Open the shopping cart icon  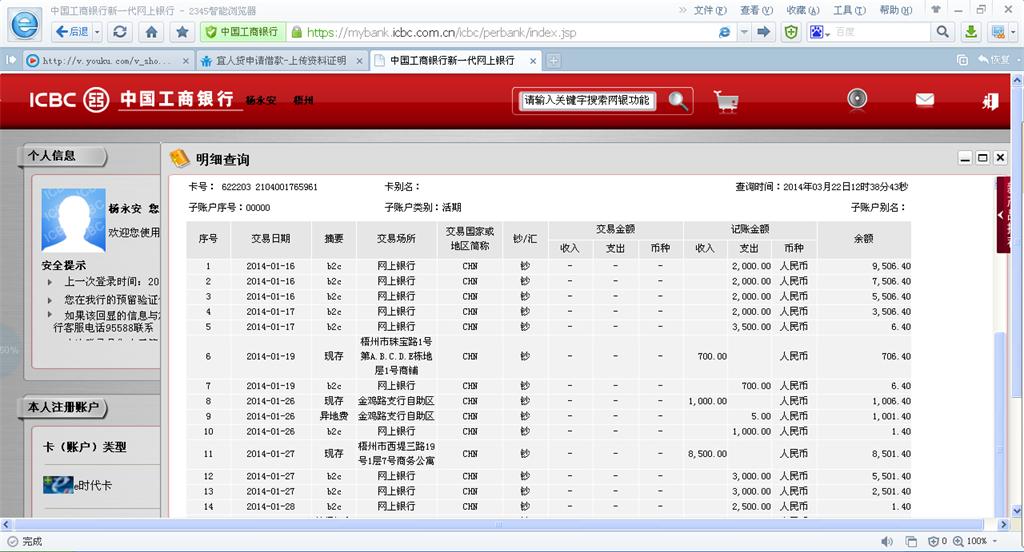pyautogui.click(x=726, y=100)
